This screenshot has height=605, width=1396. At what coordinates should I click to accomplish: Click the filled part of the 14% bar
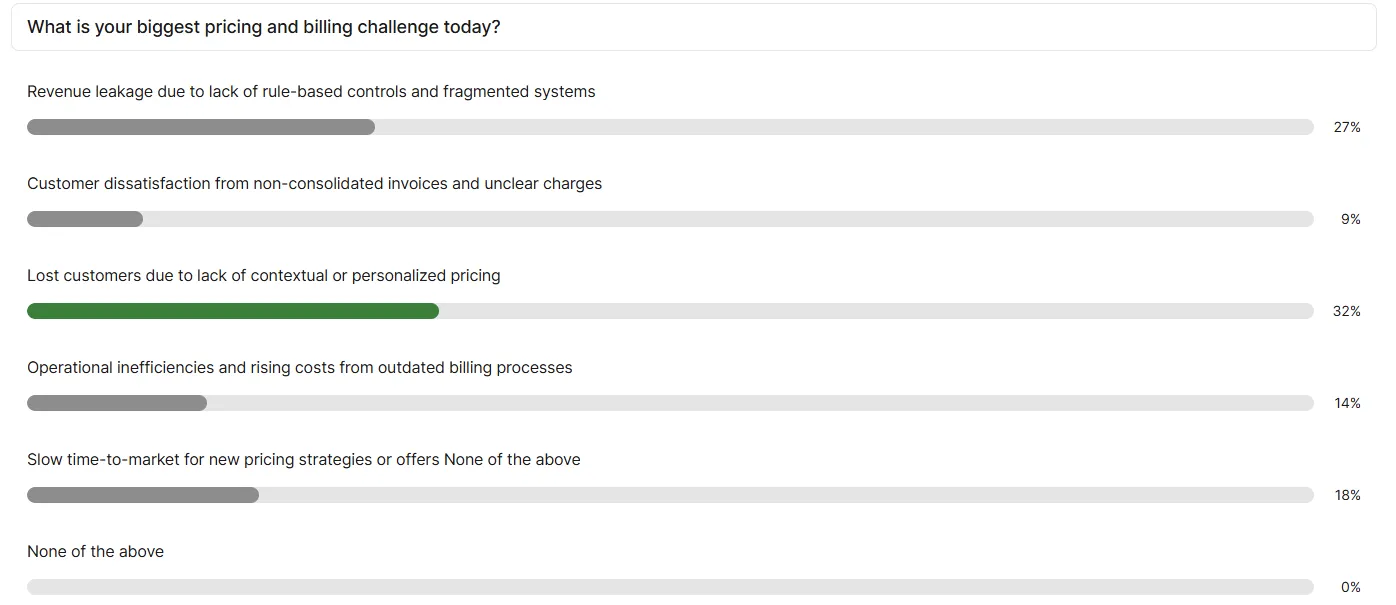coord(117,403)
